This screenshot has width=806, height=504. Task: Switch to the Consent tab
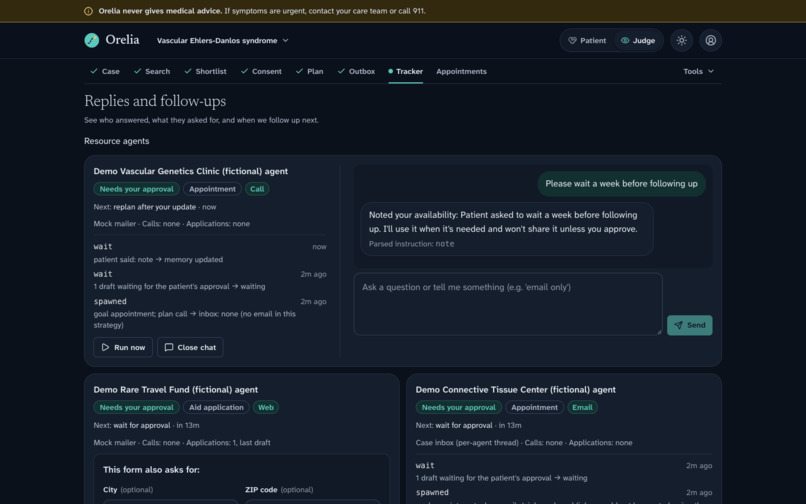[x=262, y=71]
